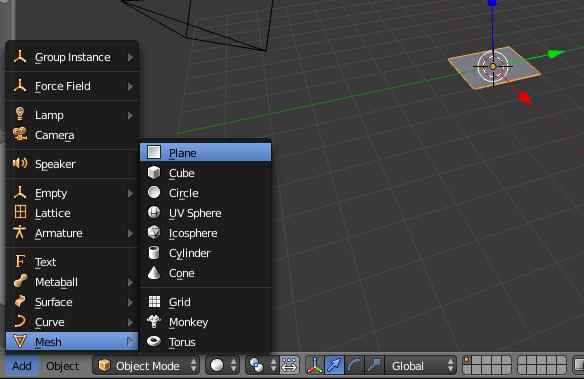Open the Add menu in header
The width and height of the screenshot is (584, 379).
click(x=22, y=366)
